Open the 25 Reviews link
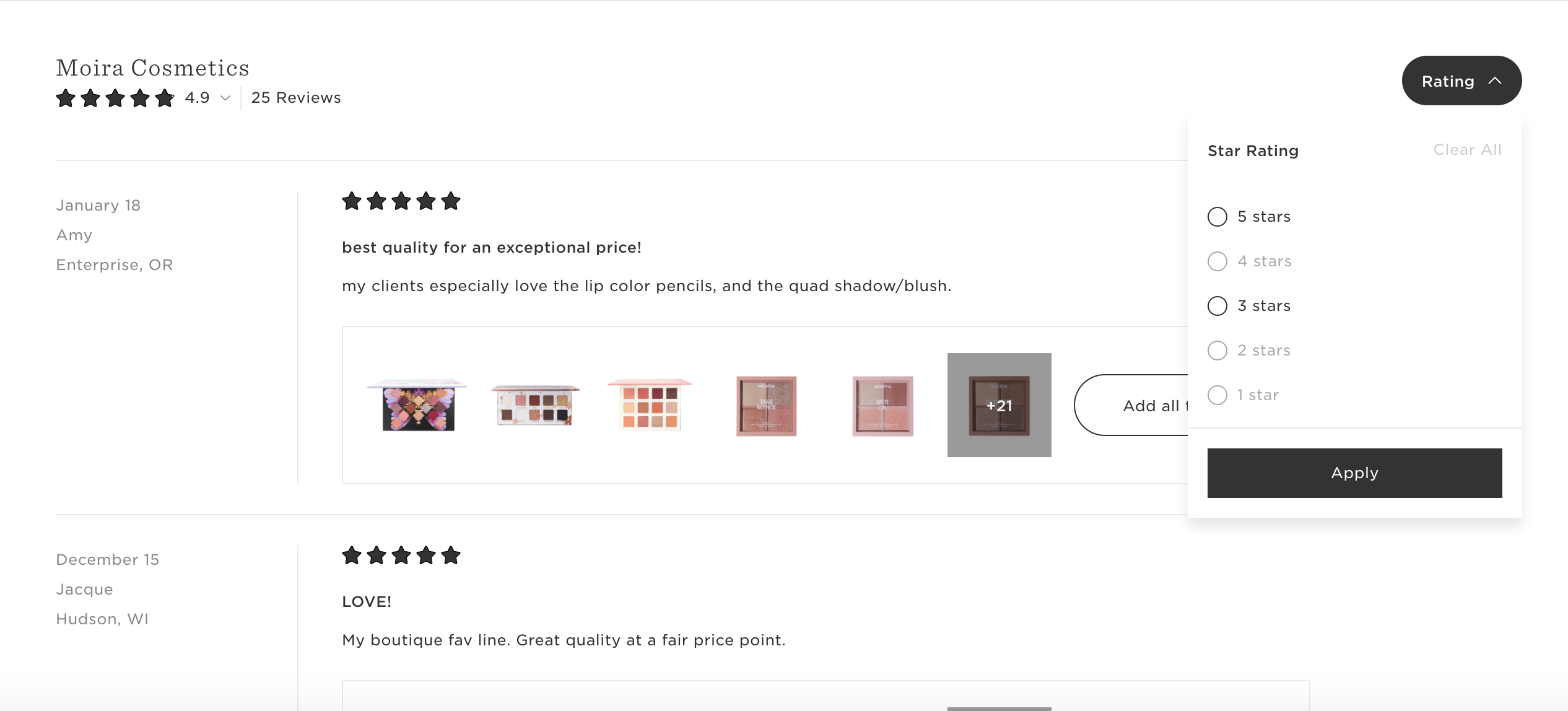The width and height of the screenshot is (1568, 711). tap(296, 98)
